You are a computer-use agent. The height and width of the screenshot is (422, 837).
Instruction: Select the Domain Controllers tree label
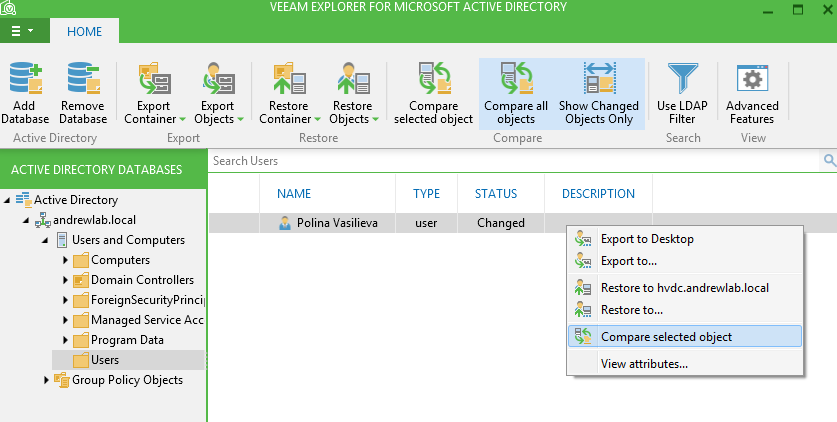[142, 280]
